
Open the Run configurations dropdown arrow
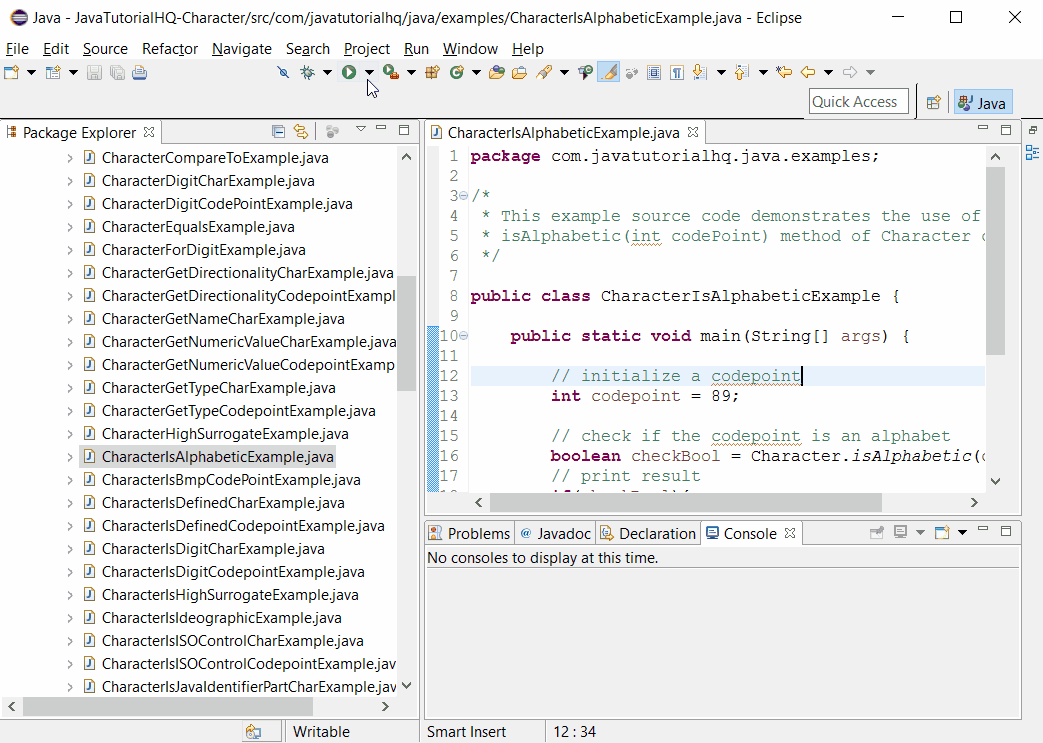pyautogui.click(x=369, y=73)
